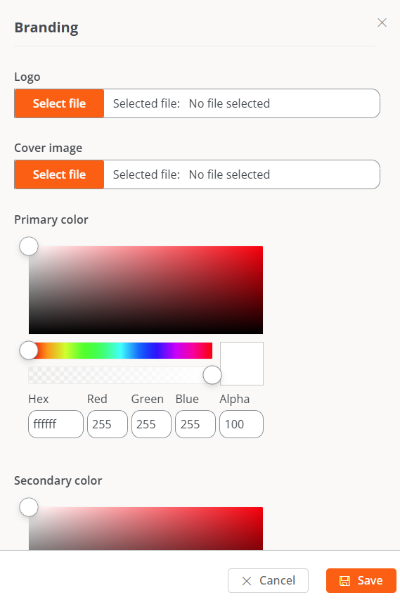Click inside the primary color gradient area
Viewport: 400px width, 600px height.
[x=146, y=290]
